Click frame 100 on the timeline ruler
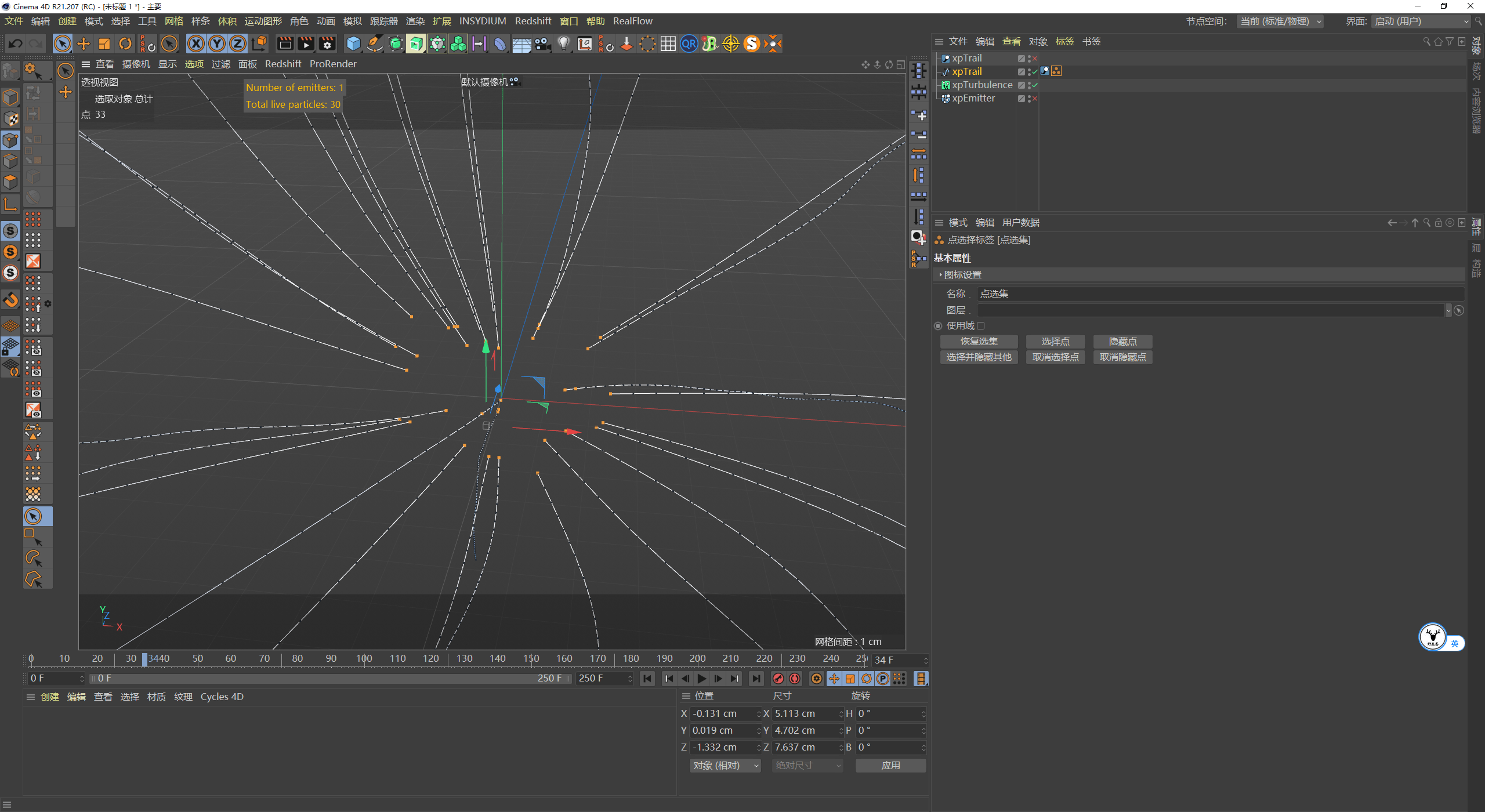The height and width of the screenshot is (812, 1485). pos(364,658)
